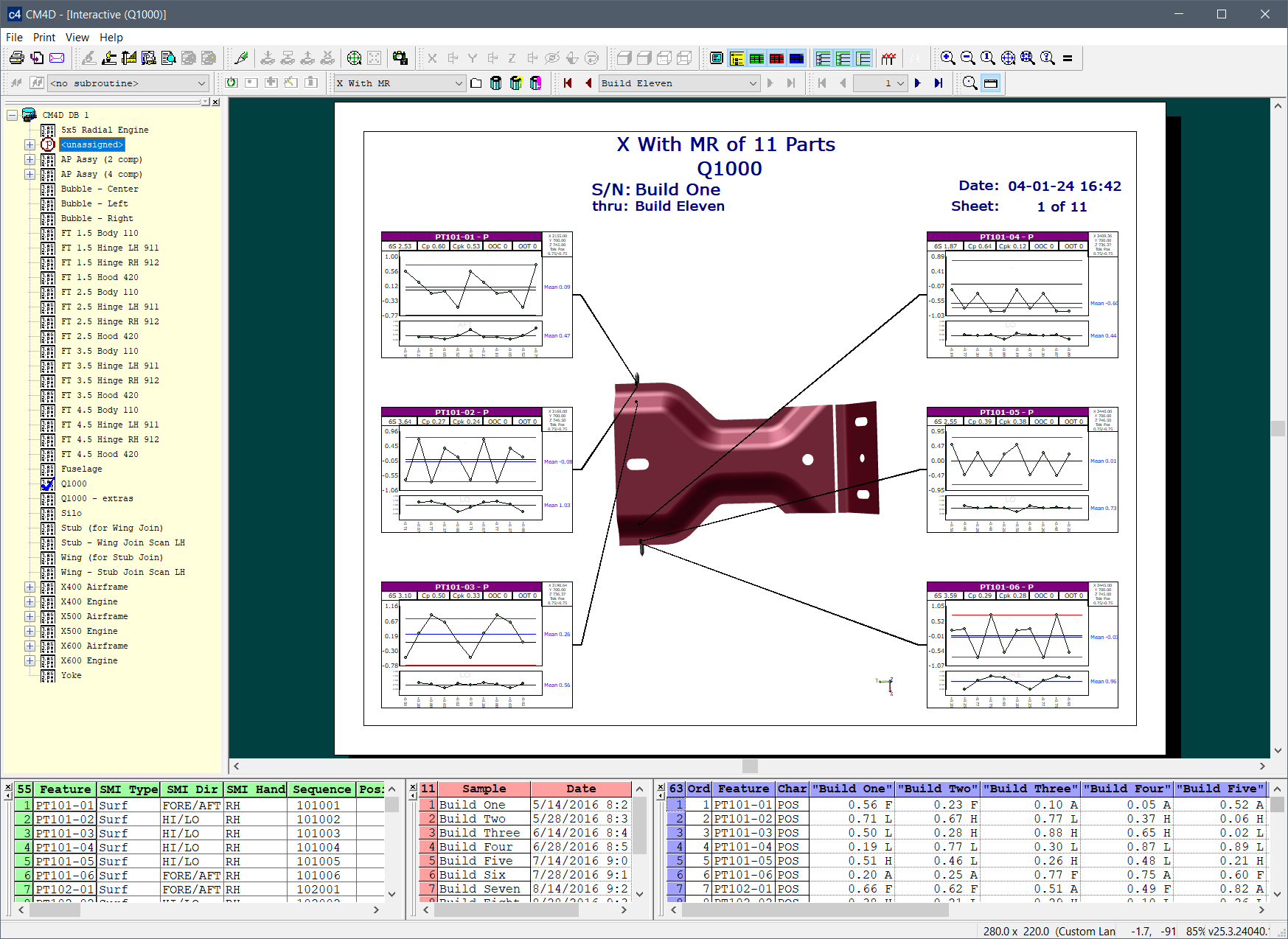
Task: Click the Zoom Out magnifier icon
Action: 968,58
